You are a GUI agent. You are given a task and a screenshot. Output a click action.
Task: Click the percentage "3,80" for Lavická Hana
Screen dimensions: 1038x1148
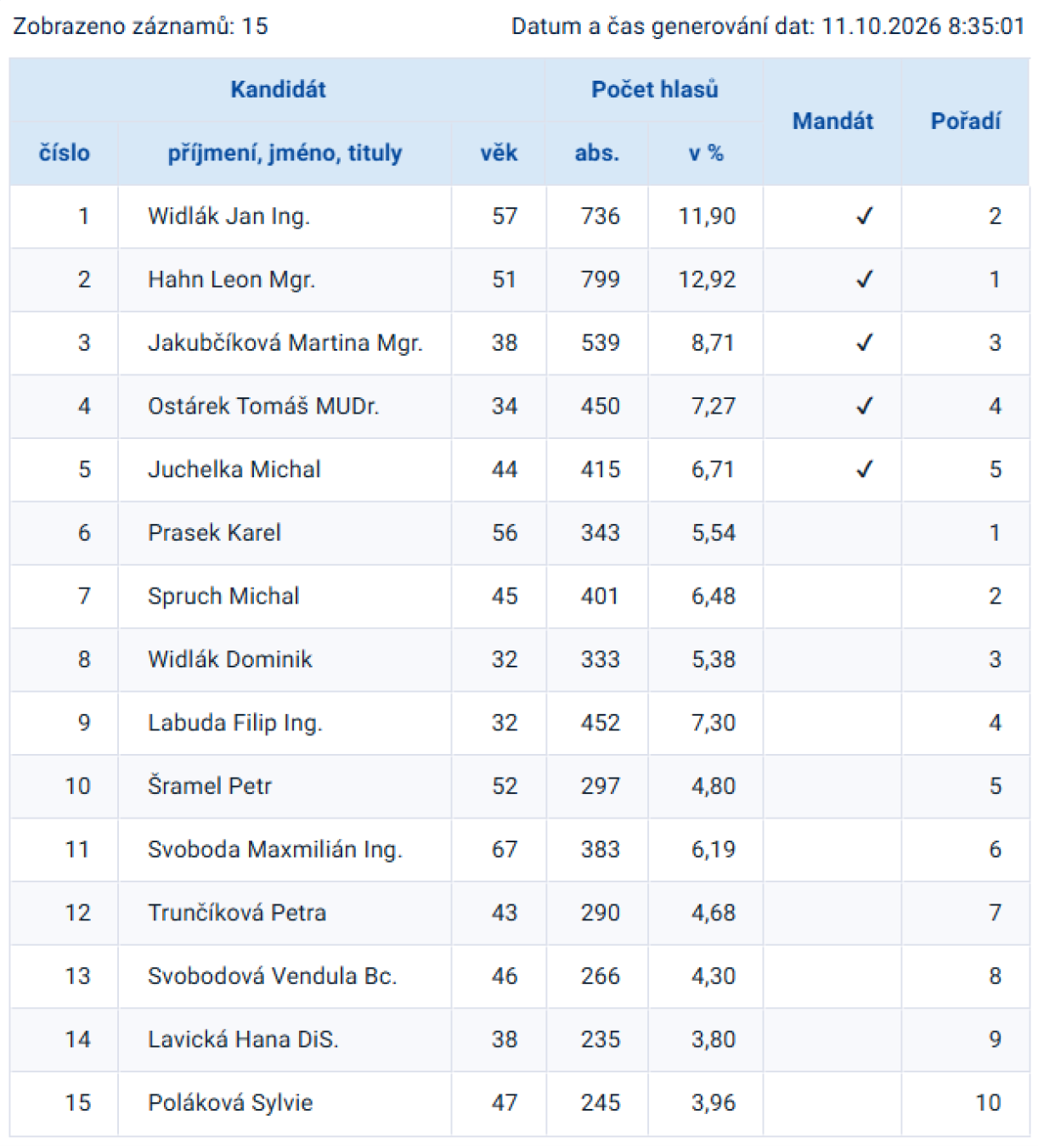pyautogui.click(x=714, y=1039)
